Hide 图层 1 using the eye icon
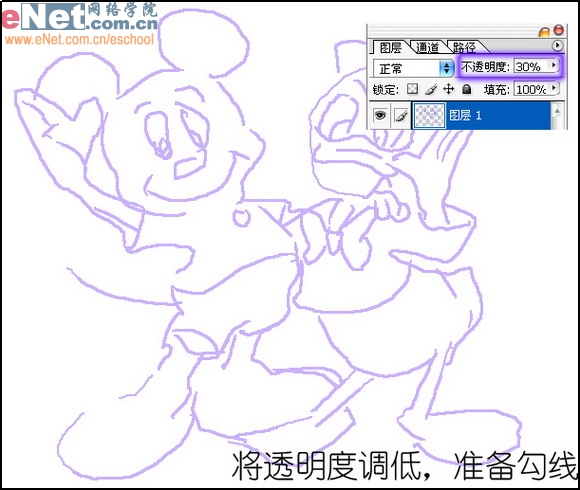The height and width of the screenshot is (490, 580). coord(380,115)
